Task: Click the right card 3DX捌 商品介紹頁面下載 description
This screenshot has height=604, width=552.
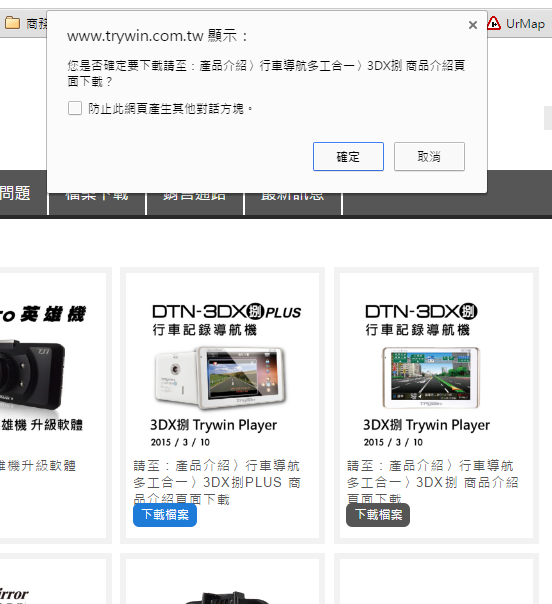Action: coord(433,482)
